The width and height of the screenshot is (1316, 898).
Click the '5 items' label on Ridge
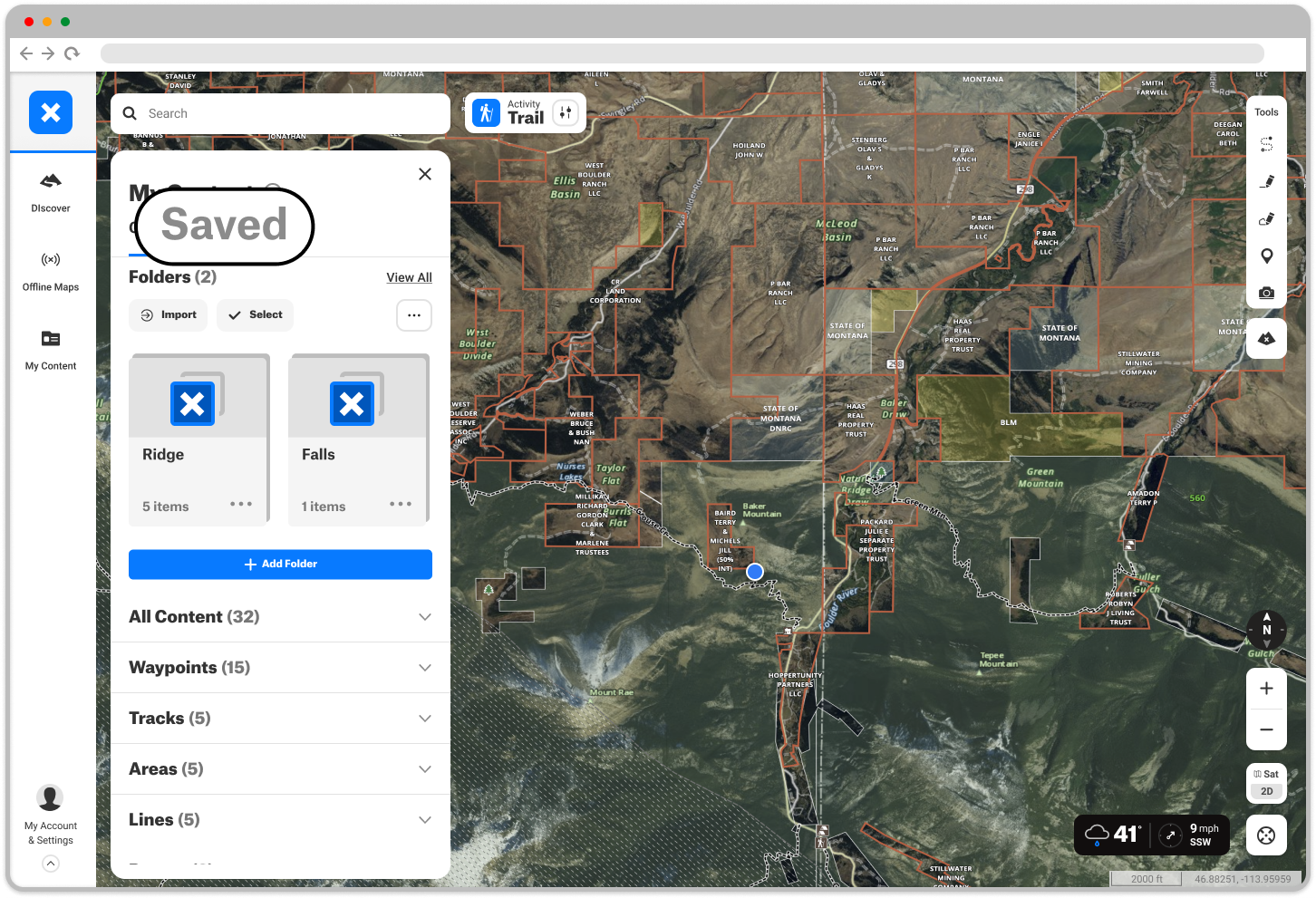pyautogui.click(x=165, y=507)
